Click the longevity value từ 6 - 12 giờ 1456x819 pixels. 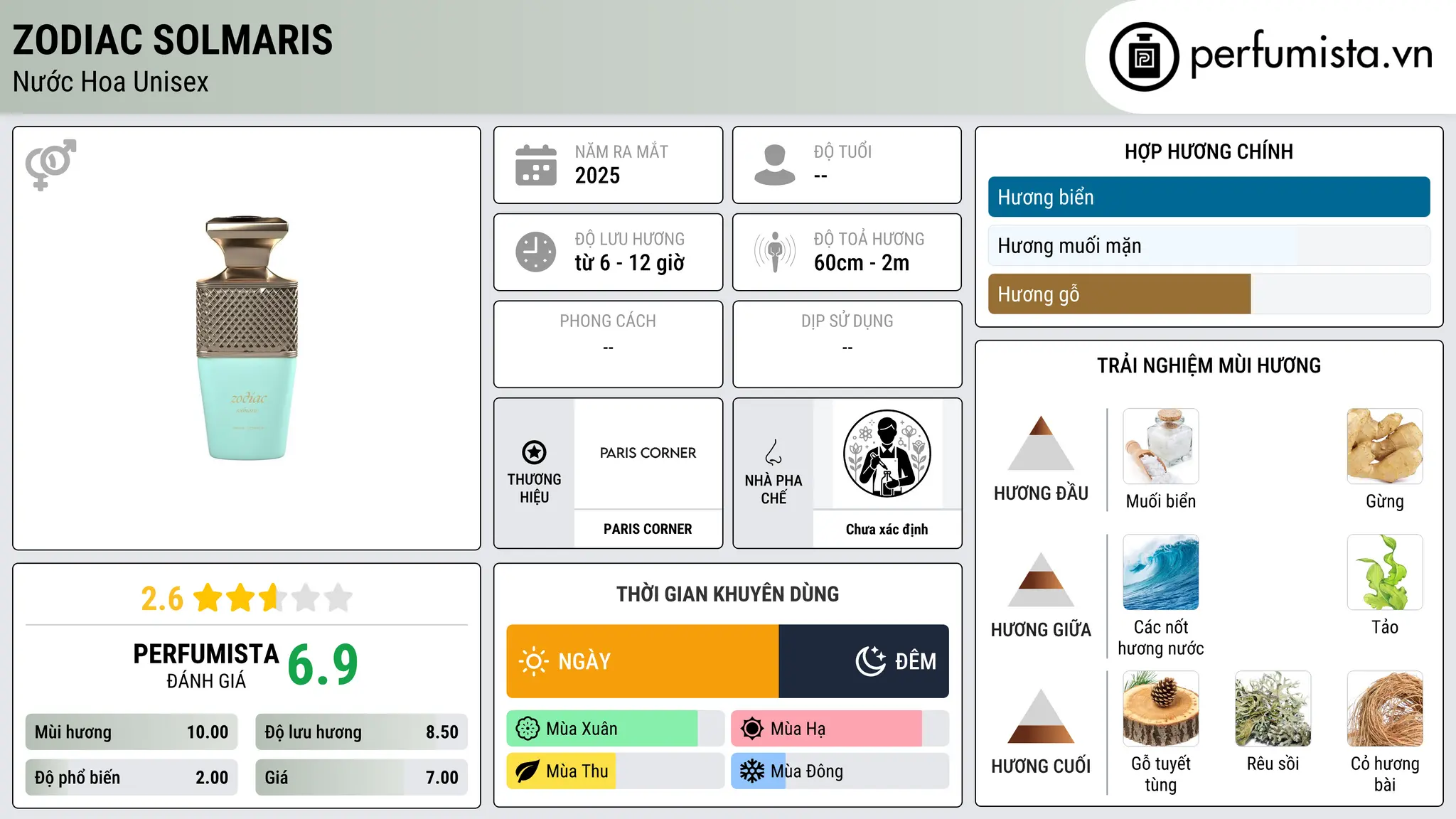point(630,263)
